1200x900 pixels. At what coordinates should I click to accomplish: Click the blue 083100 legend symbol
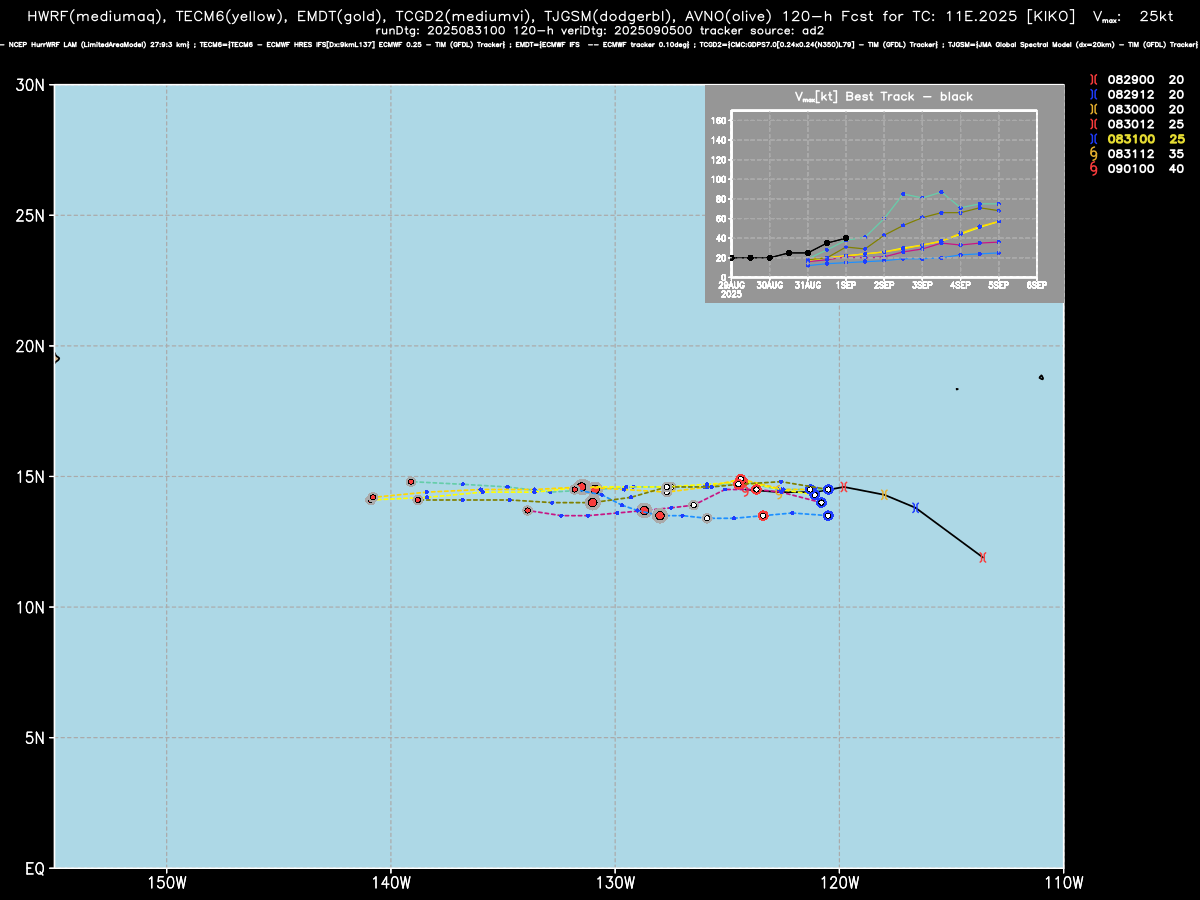[1093, 139]
